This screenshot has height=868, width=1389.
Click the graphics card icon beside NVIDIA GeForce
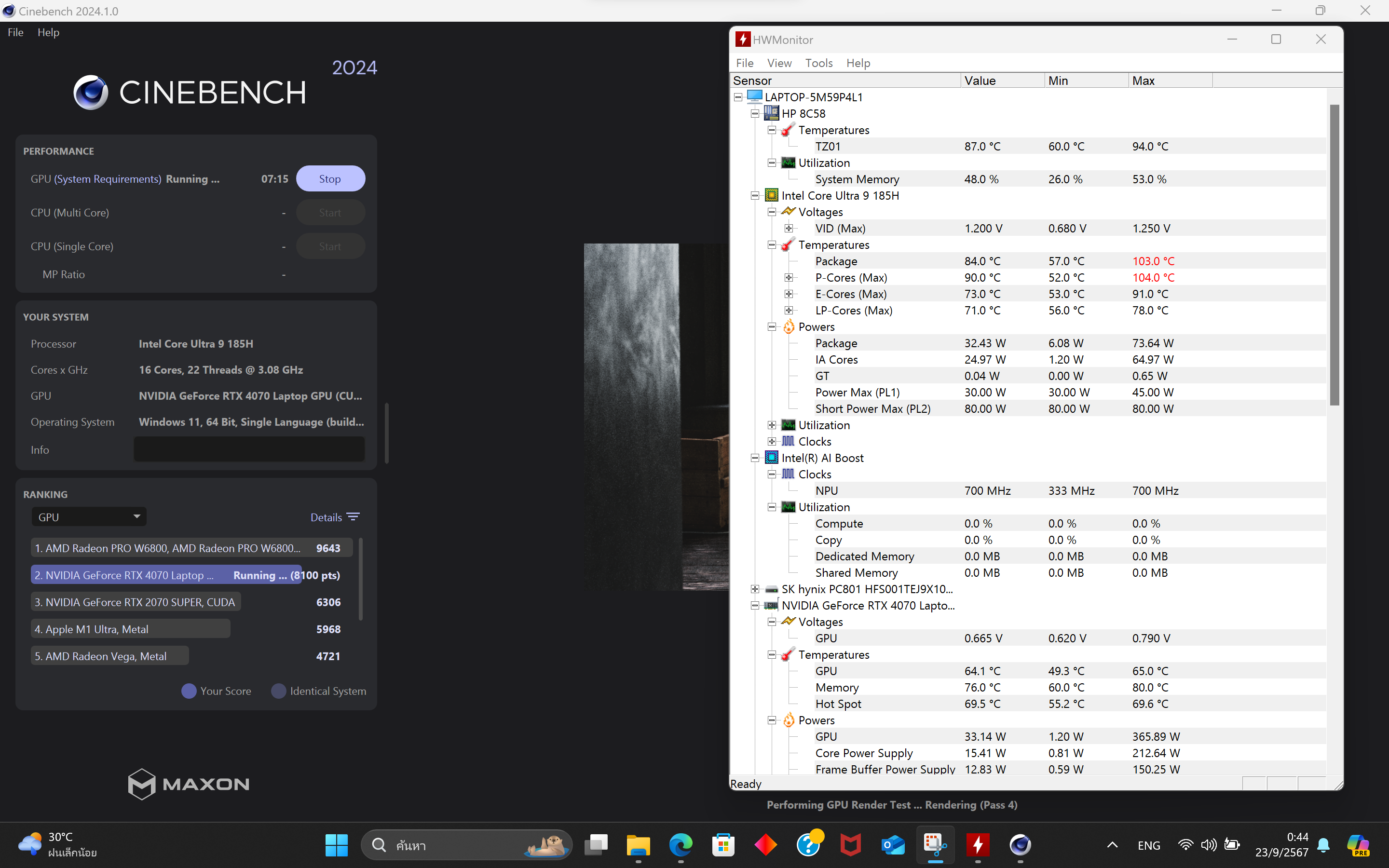(771, 605)
